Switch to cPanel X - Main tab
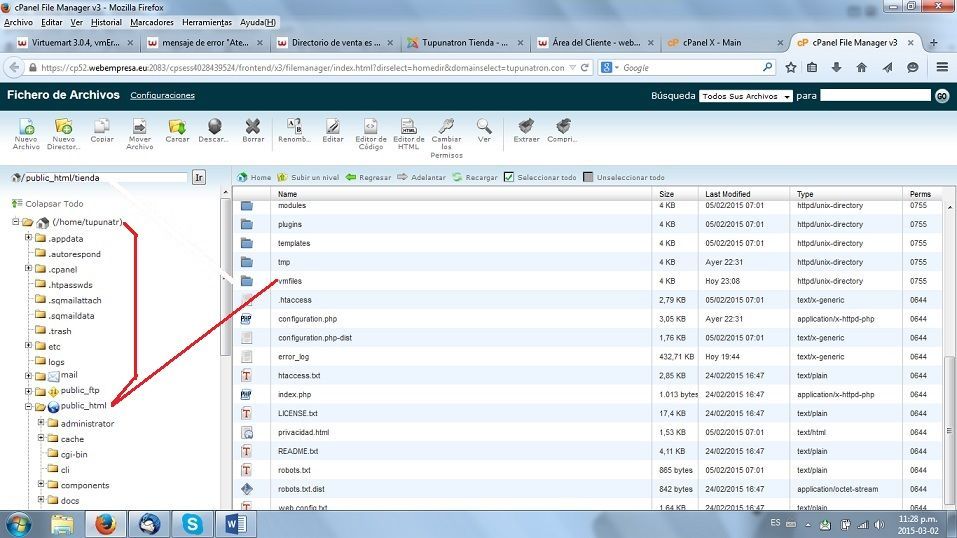Viewport: 957px width, 538px height. (x=724, y=43)
